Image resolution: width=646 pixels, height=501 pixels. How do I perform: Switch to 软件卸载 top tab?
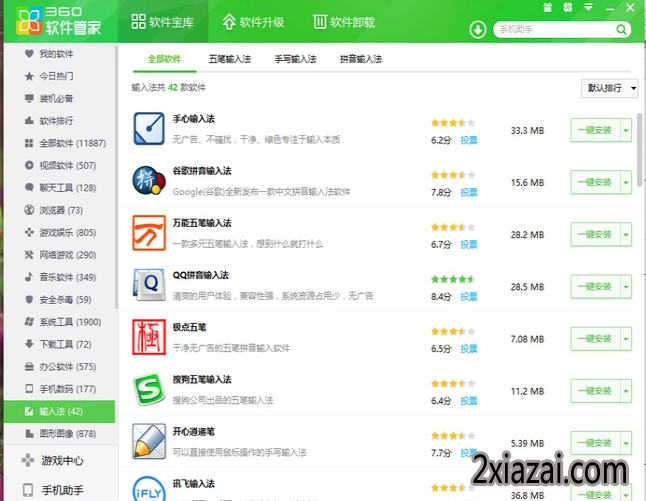point(344,21)
